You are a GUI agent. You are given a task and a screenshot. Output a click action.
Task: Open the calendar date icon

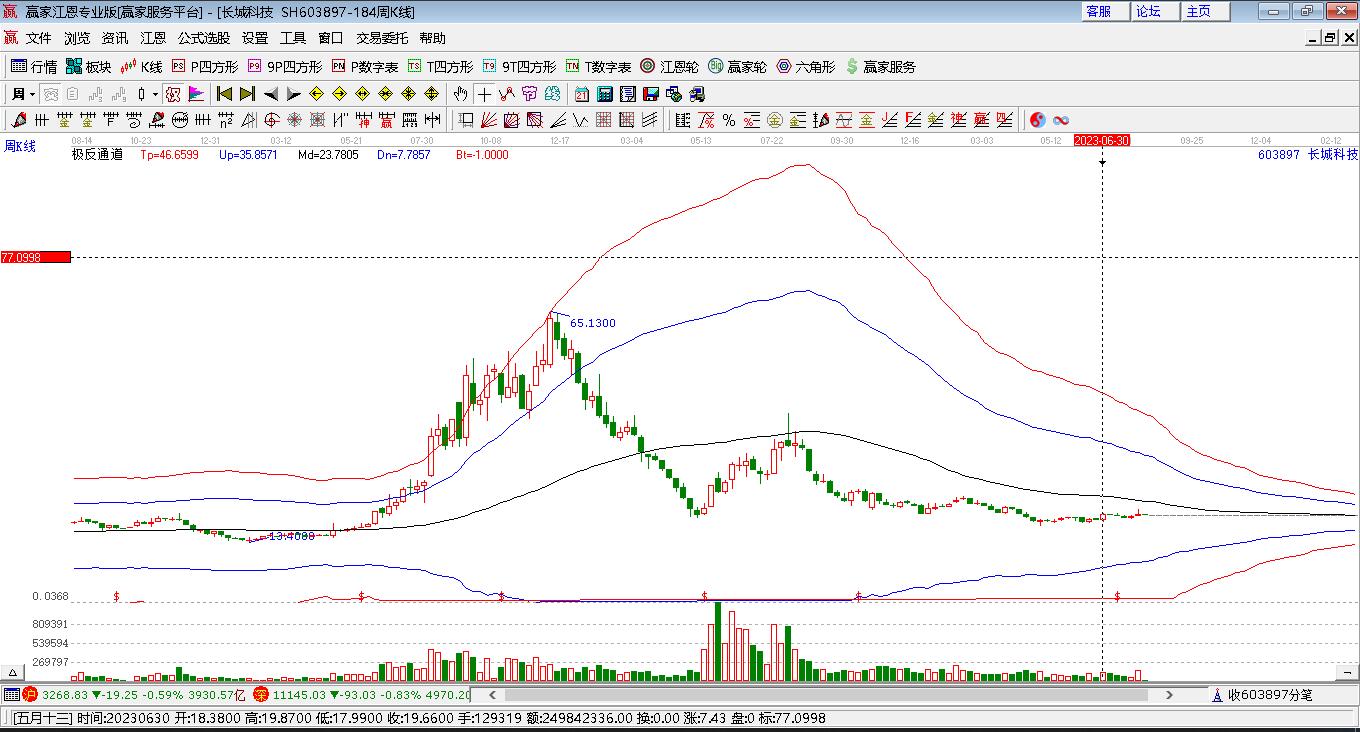[x=581, y=94]
